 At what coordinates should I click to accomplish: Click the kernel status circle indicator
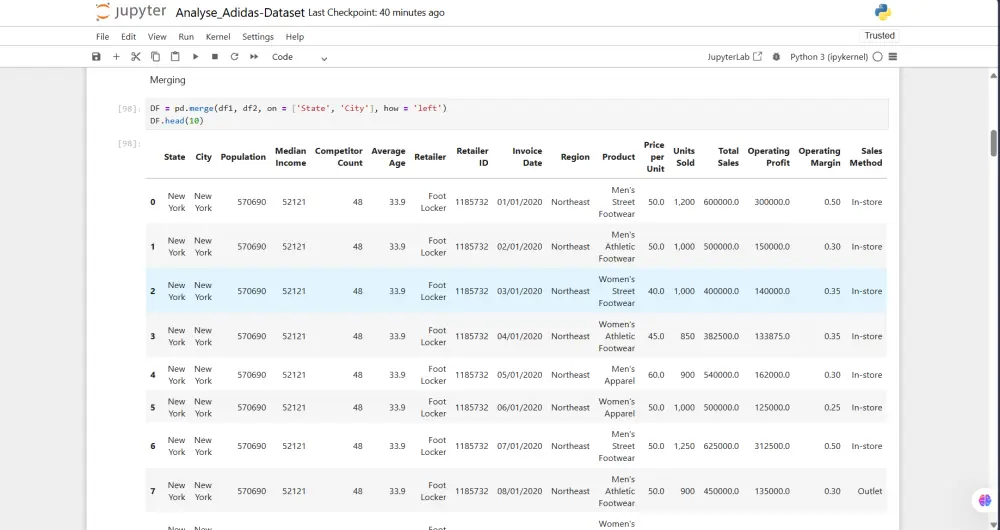[x=877, y=57]
